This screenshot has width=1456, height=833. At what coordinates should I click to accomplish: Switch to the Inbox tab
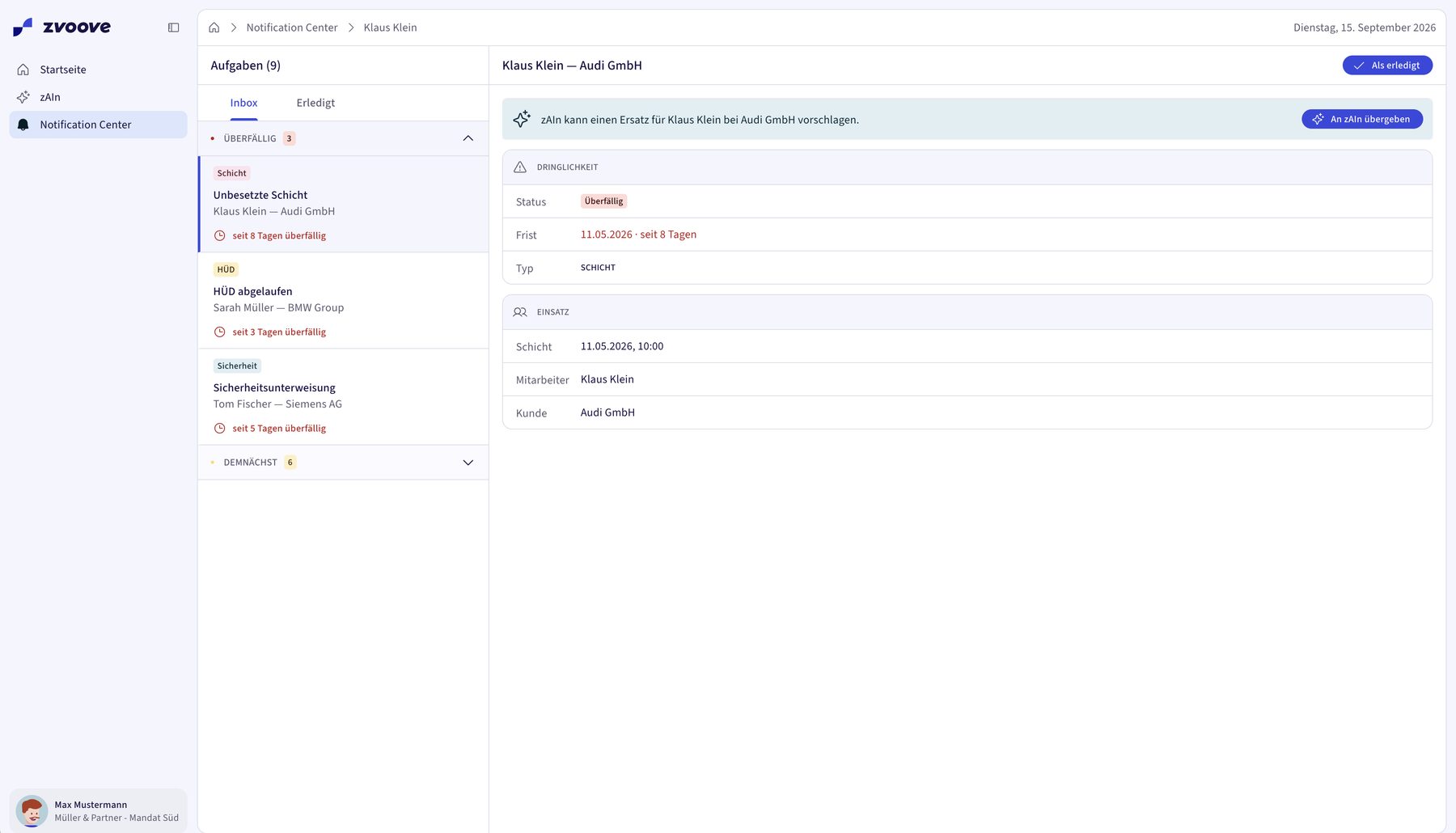pyautogui.click(x=243, y=103)
